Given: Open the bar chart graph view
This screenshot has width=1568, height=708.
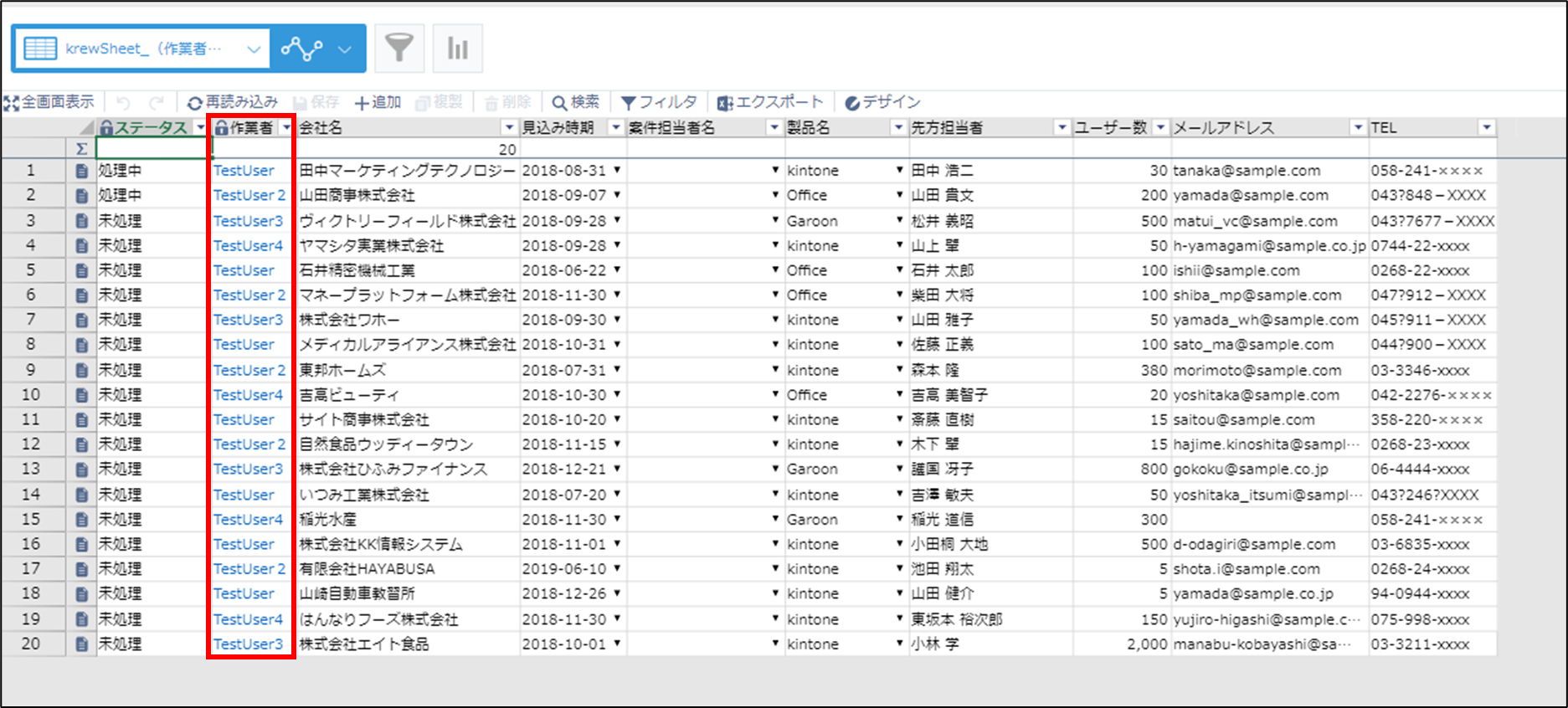Looking at the screenshot, I should tap(457, 49).
